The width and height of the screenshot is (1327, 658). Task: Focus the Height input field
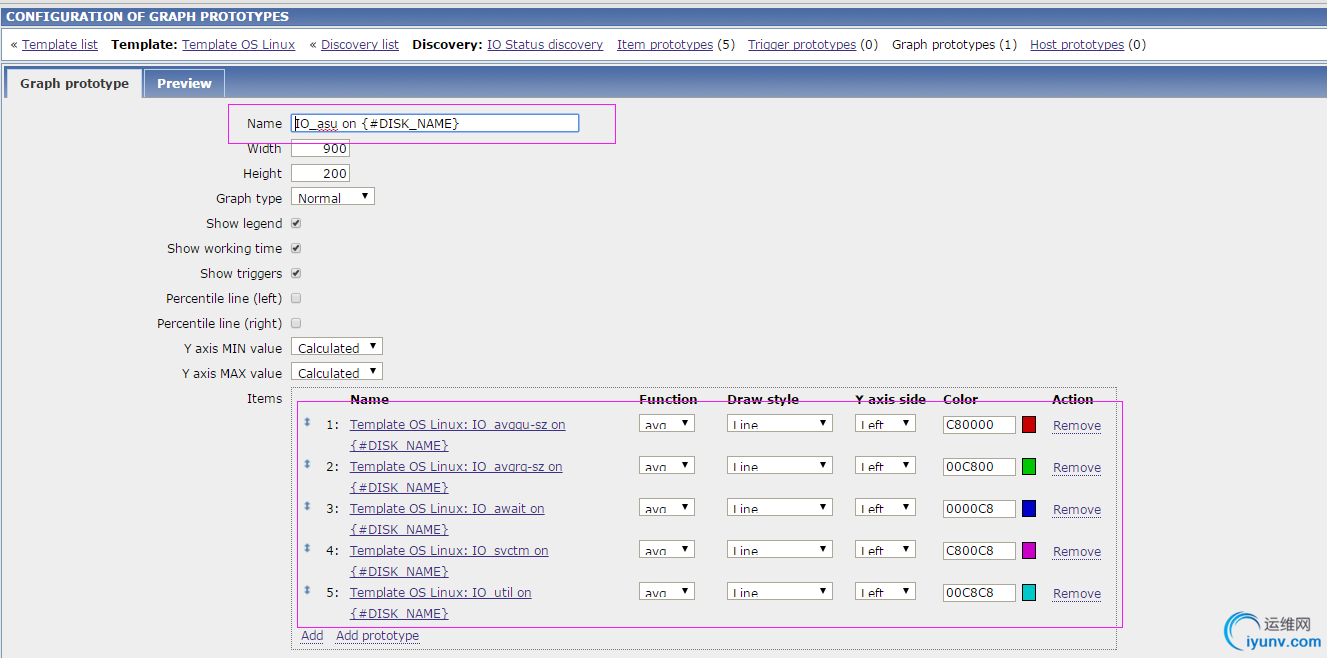pos(320,173)
